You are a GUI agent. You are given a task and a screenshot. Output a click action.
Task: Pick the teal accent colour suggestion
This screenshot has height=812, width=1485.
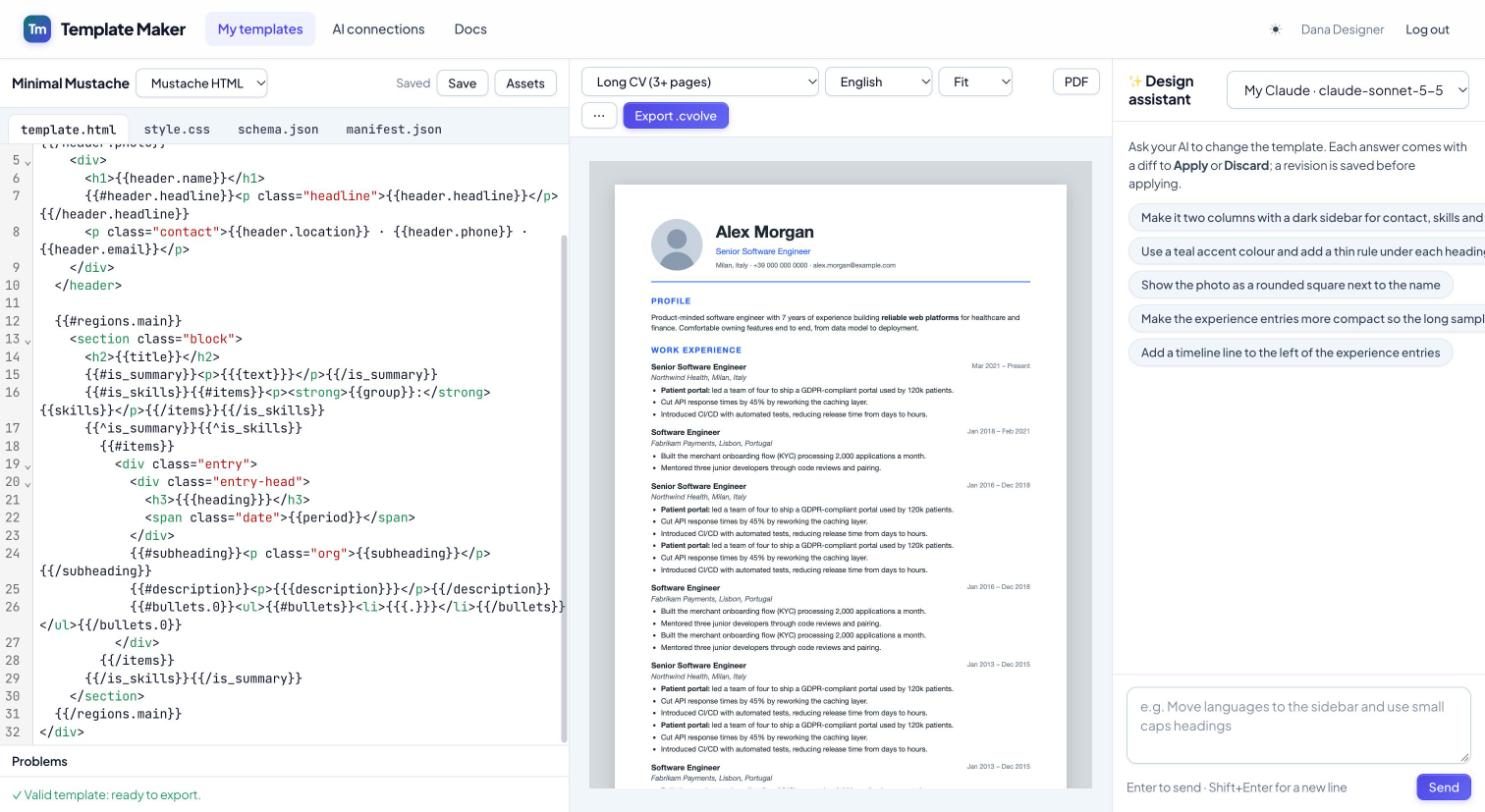tap(1307, 252)
